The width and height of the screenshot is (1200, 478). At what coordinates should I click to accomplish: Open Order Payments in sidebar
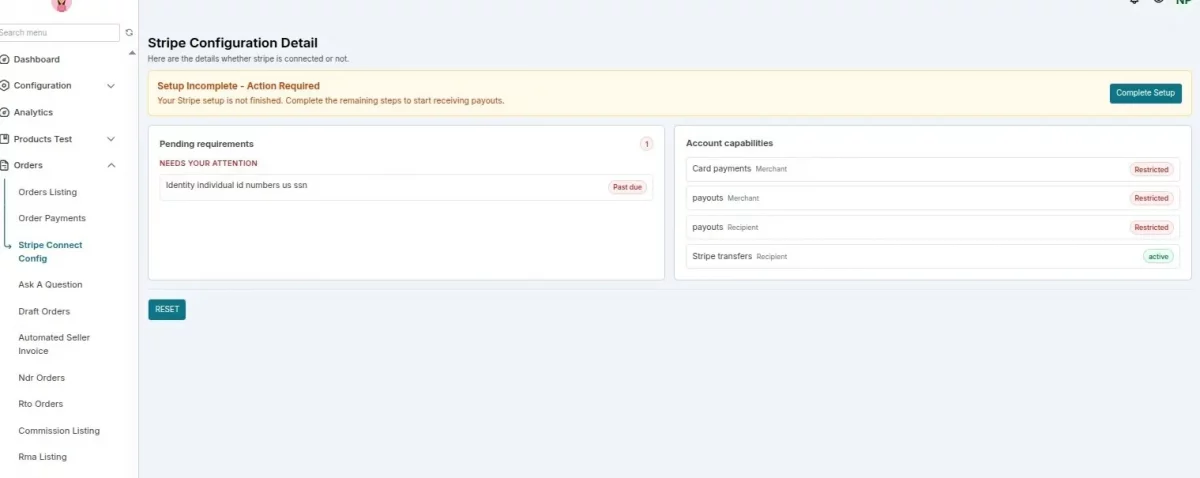click(52, 218)
